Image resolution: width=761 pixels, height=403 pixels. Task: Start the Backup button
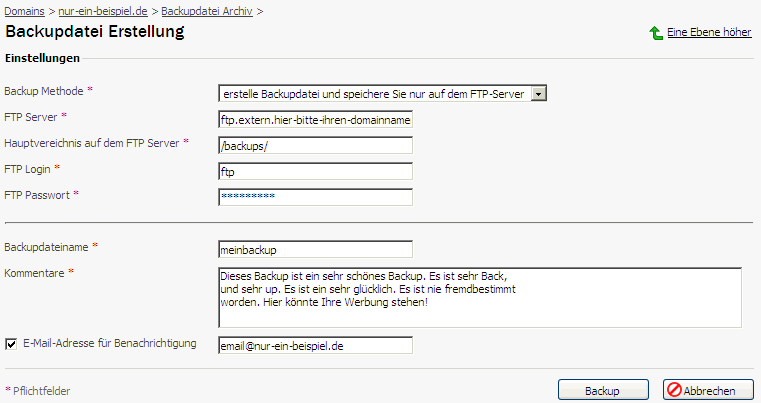click(x=603, y=390)
